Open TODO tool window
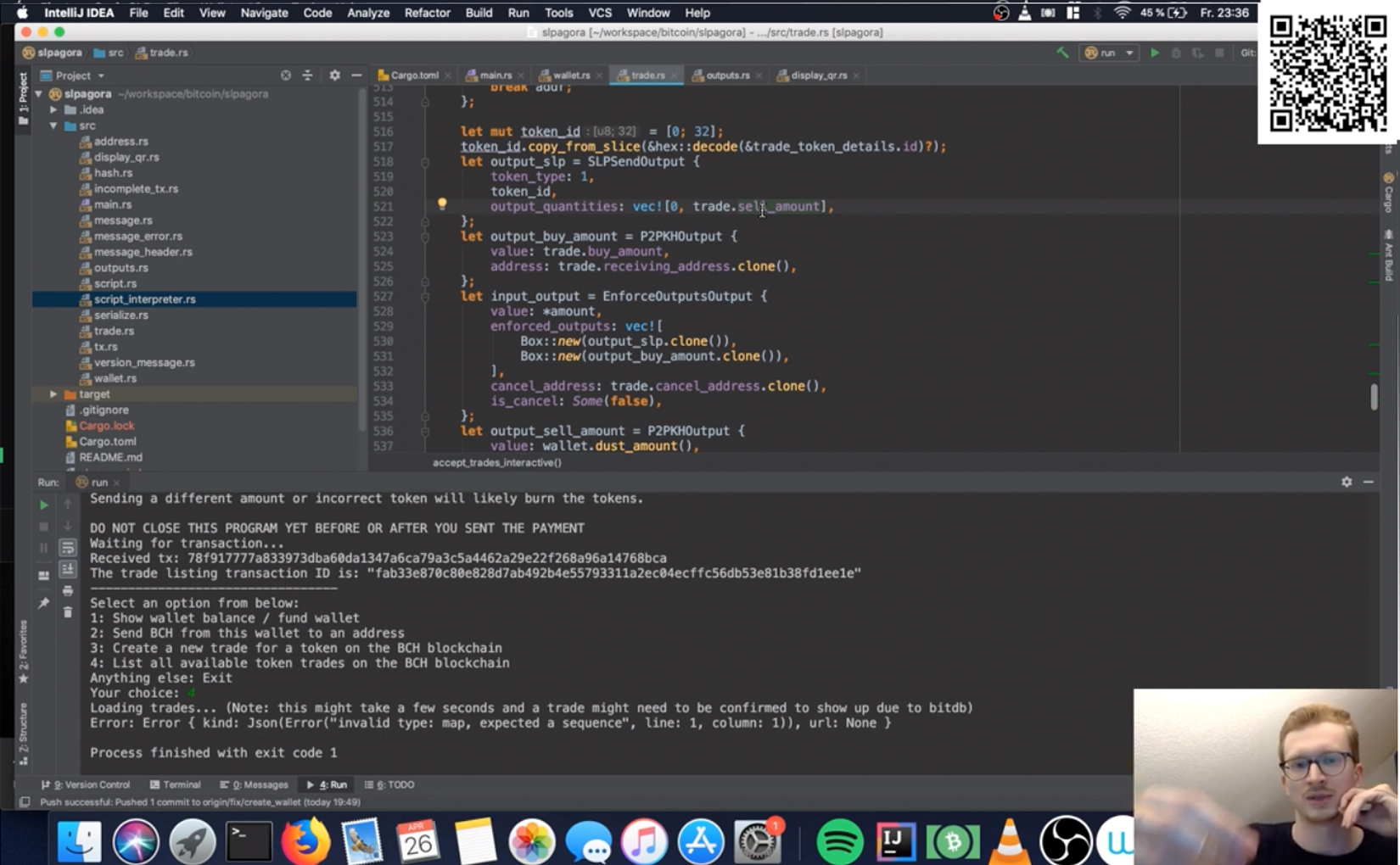This screenshot has height=865, width=1400. click(389, 785)
